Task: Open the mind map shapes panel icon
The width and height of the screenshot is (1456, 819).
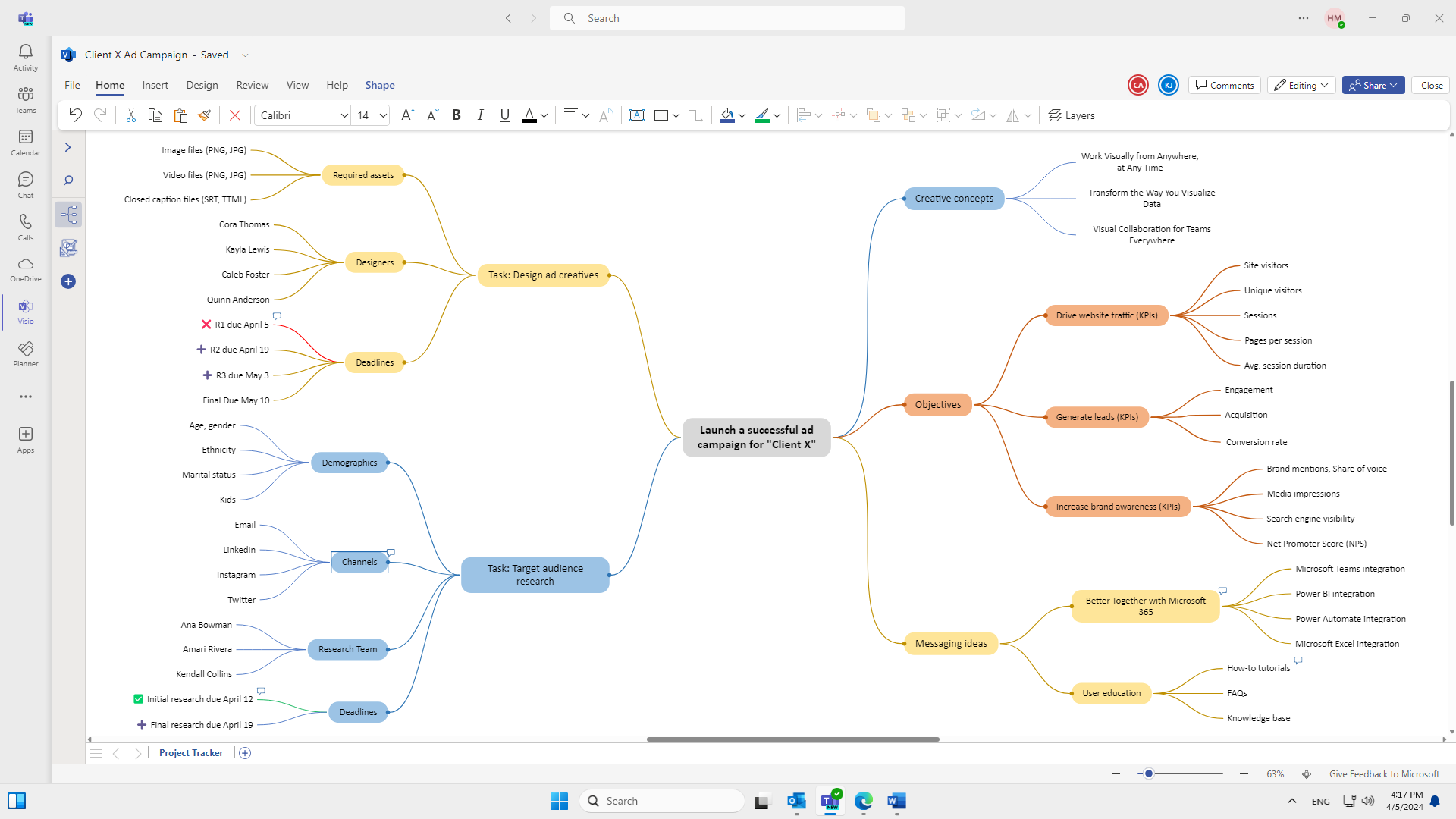Action: pos(68,215)
